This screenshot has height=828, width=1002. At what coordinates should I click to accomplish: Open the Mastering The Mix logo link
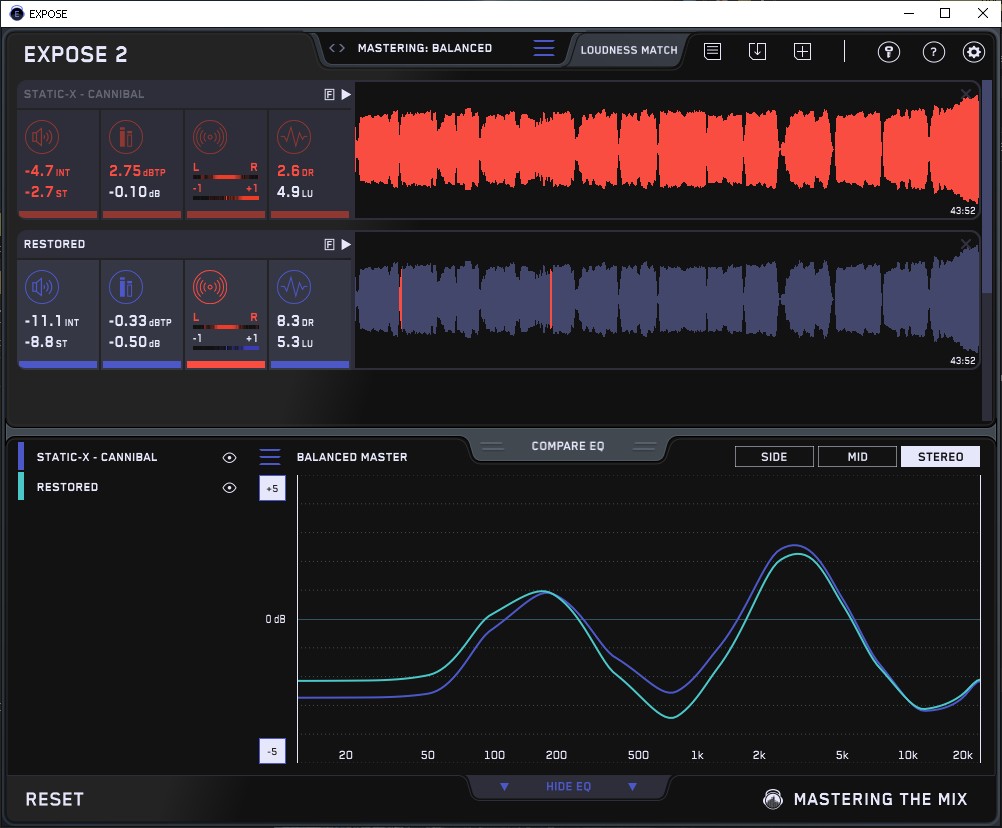[866, 799]
